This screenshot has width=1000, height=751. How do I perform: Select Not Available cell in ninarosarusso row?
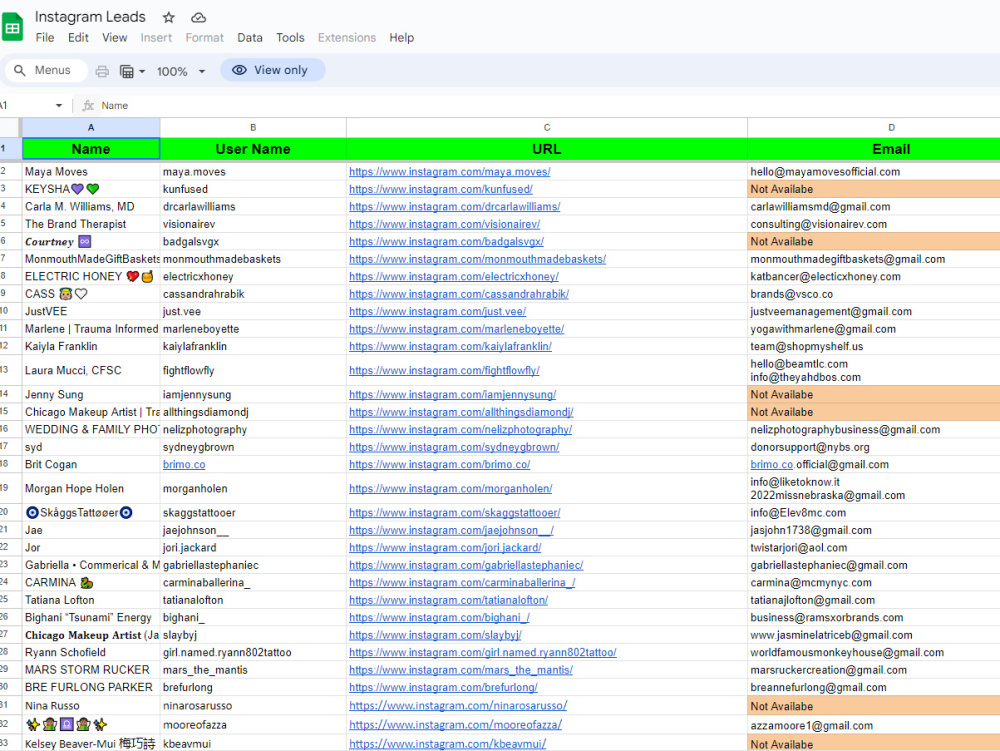coord(874,706)
